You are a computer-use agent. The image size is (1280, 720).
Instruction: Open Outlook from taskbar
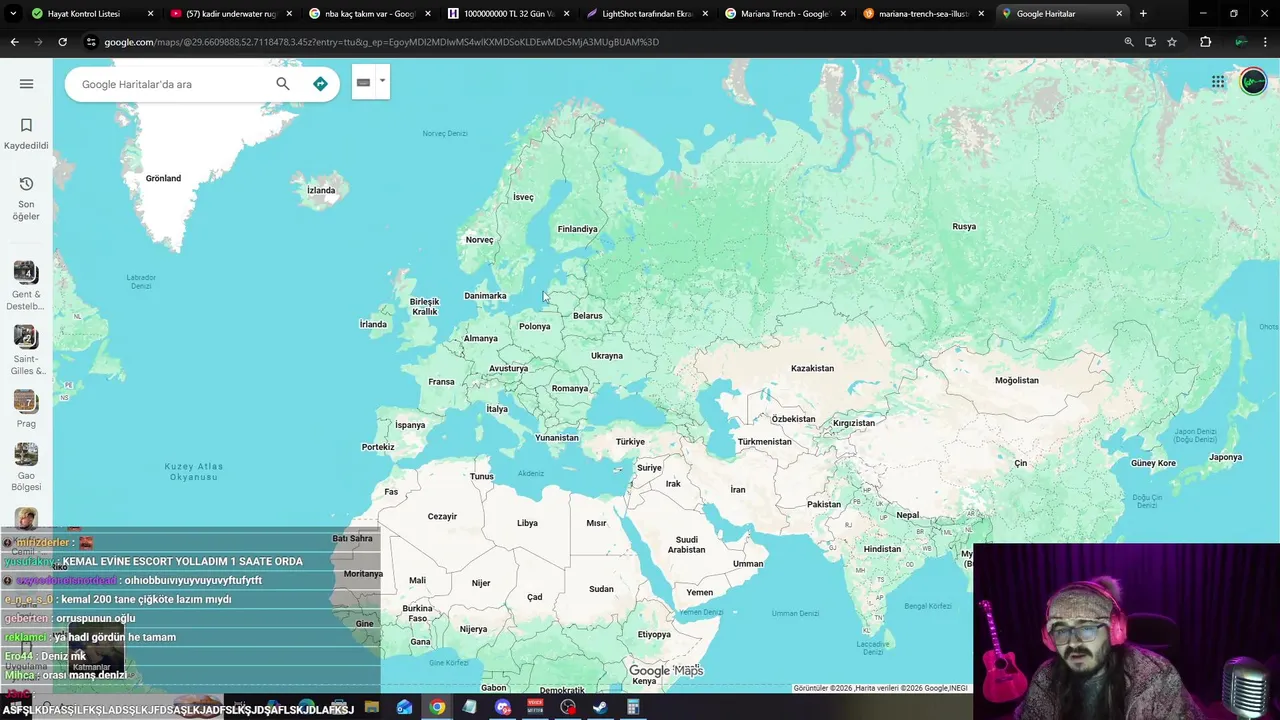(x=404, y=707)
